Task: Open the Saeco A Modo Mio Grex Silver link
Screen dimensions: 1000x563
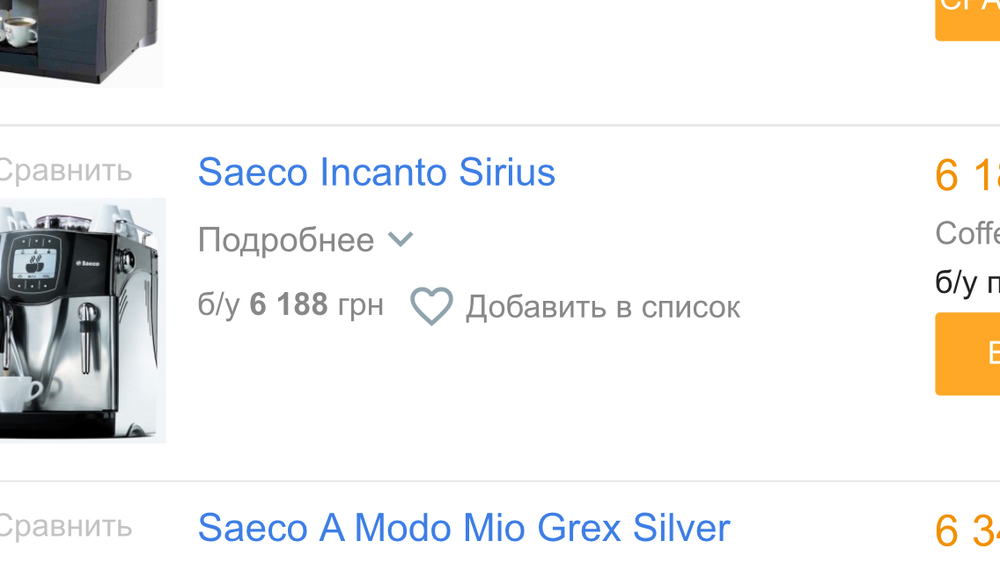Action: 464,527
